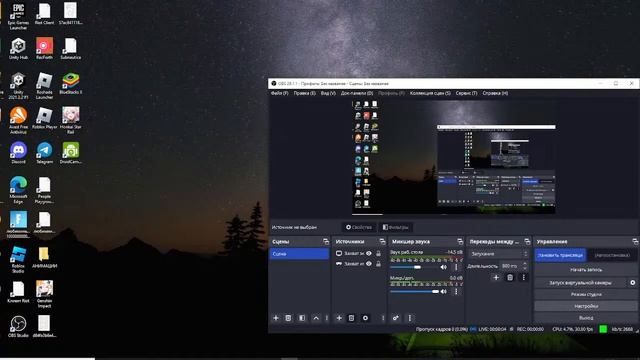The width and height of the screenshot is (640, 360).
Task: Select the Сцена scene in list
Action: pyautogui.click(x=299, y=254)
